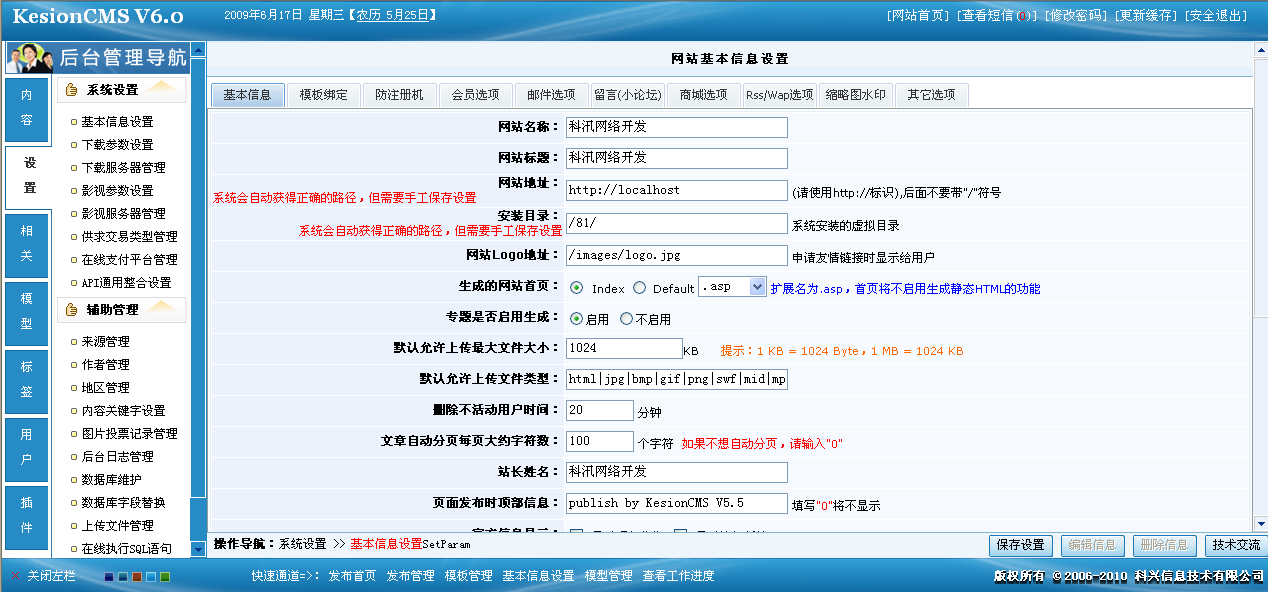Open the 缩略图水印 tab
The height and width of the screenshot is (592, 1268).
[x=855, y=95]
